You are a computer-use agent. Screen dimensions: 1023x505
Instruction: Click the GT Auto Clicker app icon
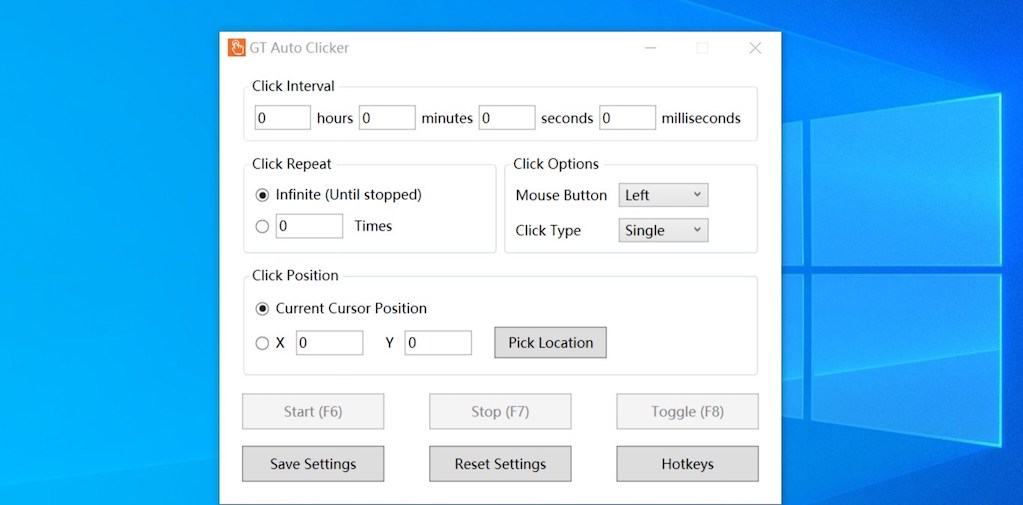[x=237, y=48]
